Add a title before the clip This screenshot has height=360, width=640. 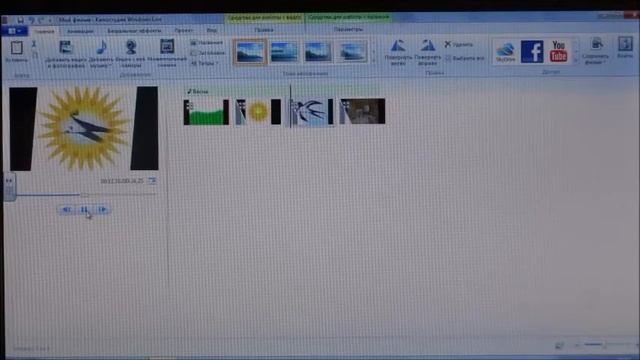point(207,42)
